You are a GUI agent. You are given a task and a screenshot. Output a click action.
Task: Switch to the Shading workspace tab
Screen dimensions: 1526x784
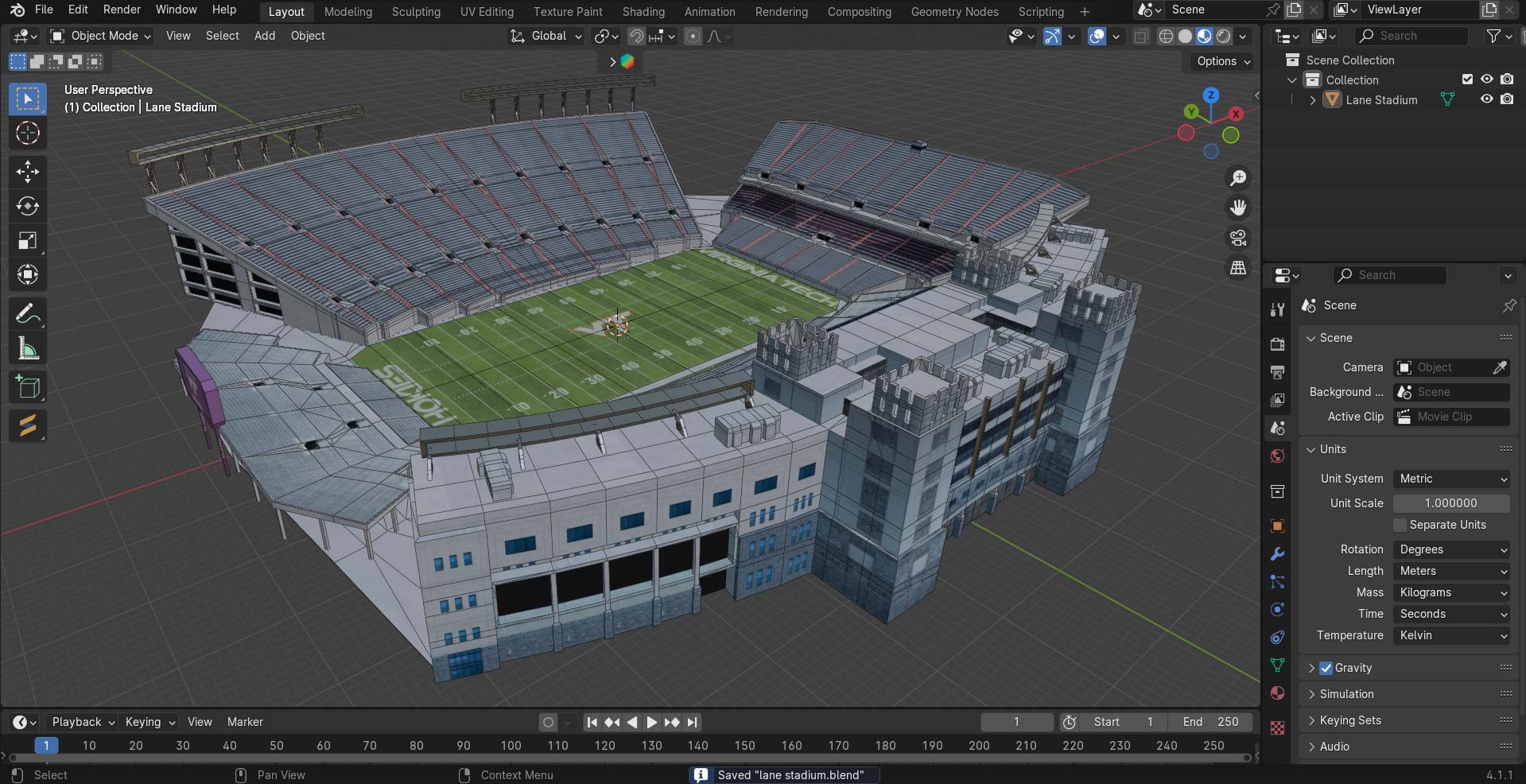pos(643,11)
